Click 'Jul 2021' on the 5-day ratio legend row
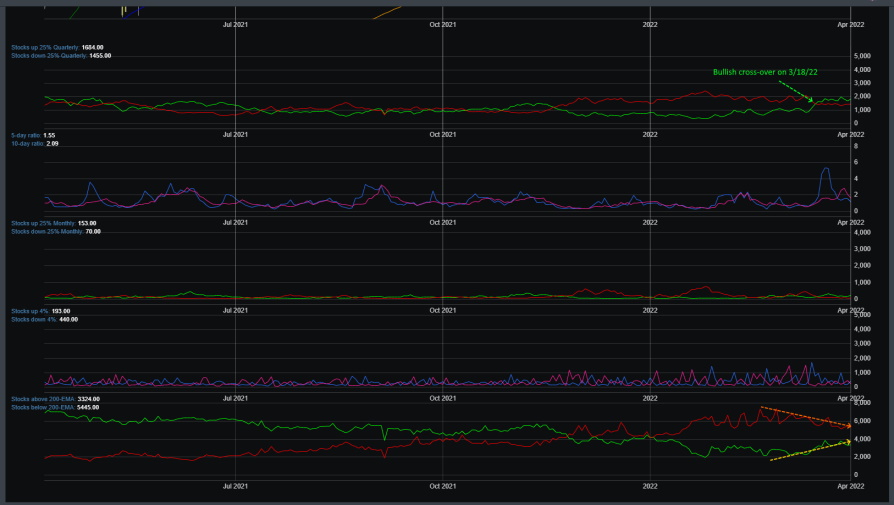 pos(235,135)
